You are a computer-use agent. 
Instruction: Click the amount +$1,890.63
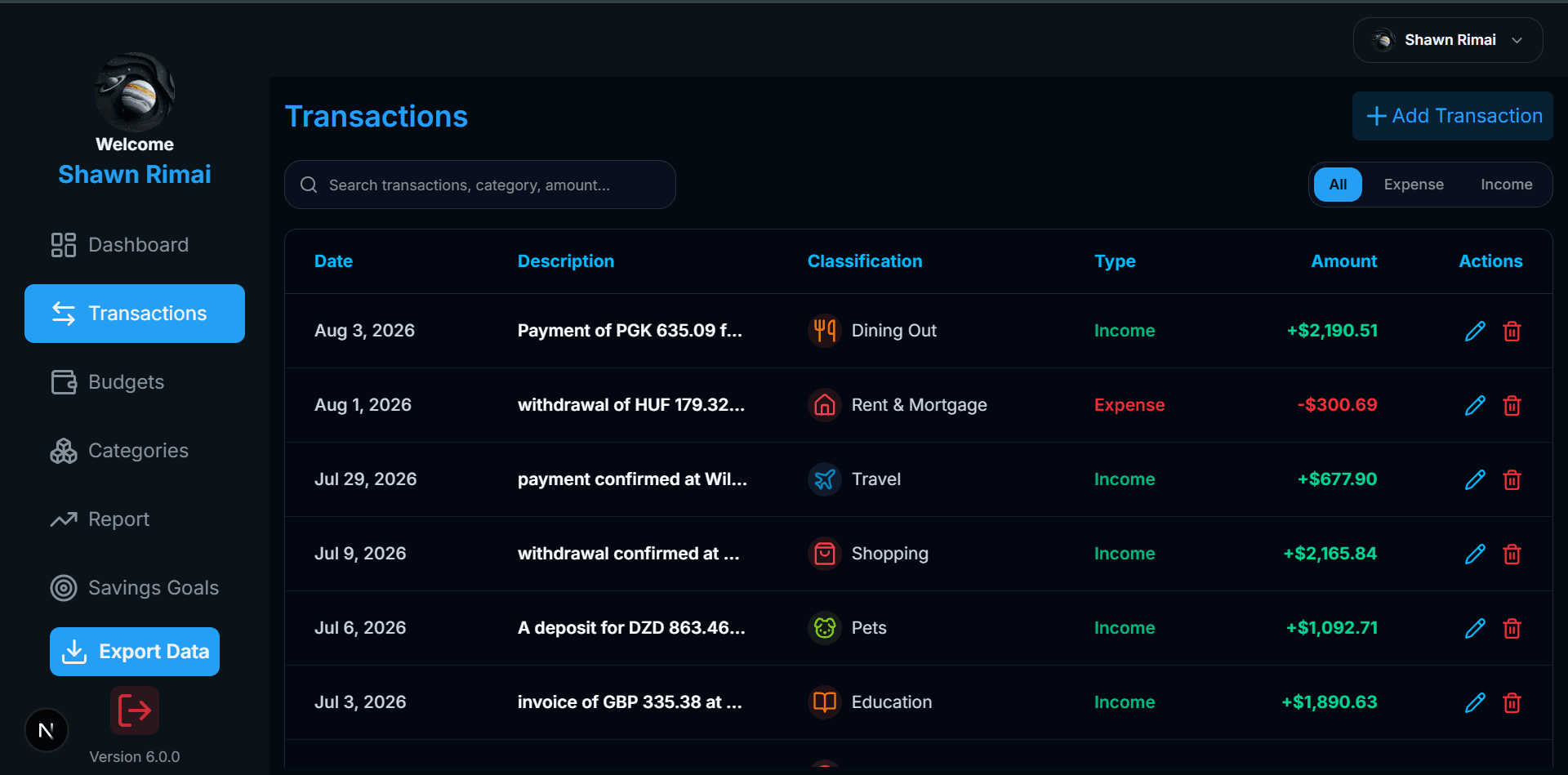click(x=1330, y=702)
